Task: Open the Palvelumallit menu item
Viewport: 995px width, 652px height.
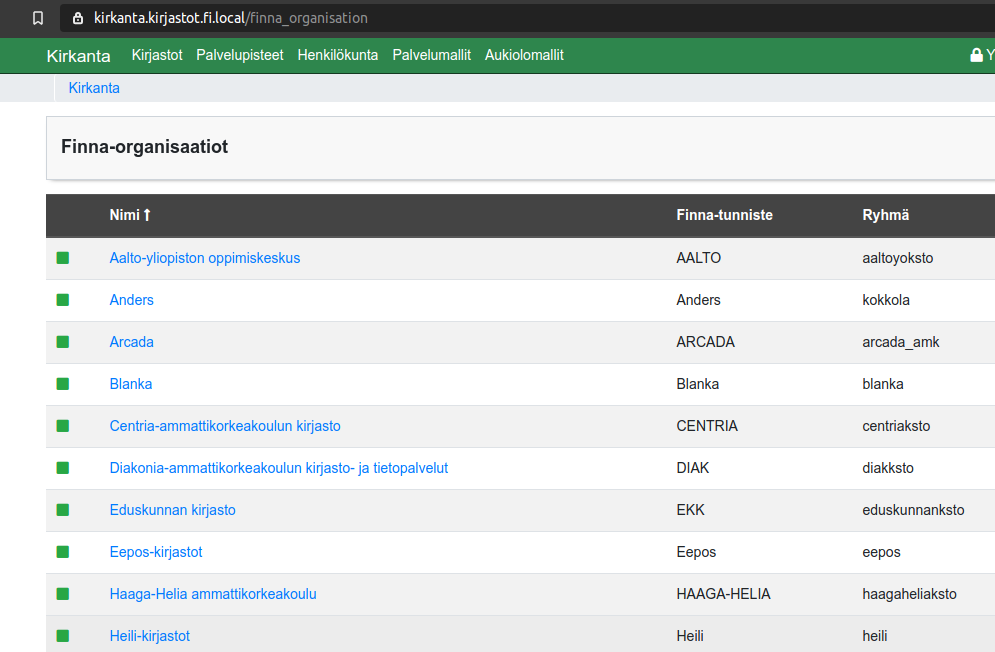Action: click(432, 55)
